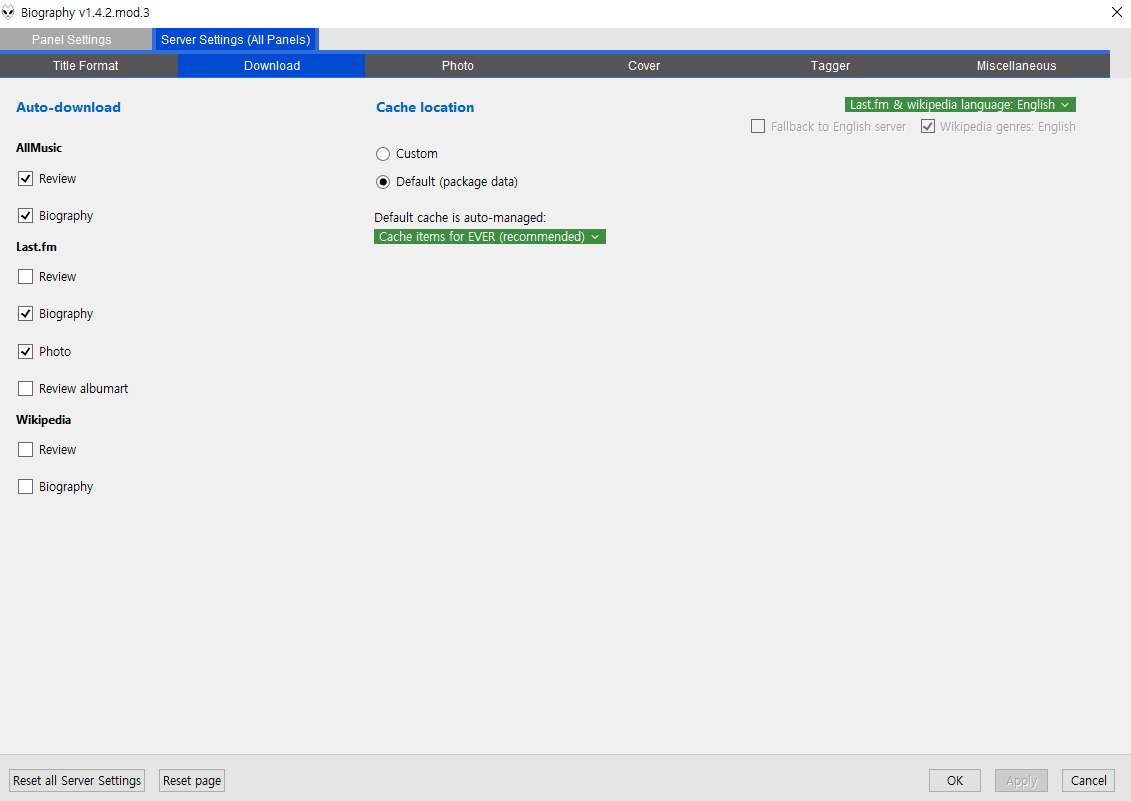1131x801 pixels.
Task: Click the Biography app icon in the title bar
Action: [x=8, y=12]
